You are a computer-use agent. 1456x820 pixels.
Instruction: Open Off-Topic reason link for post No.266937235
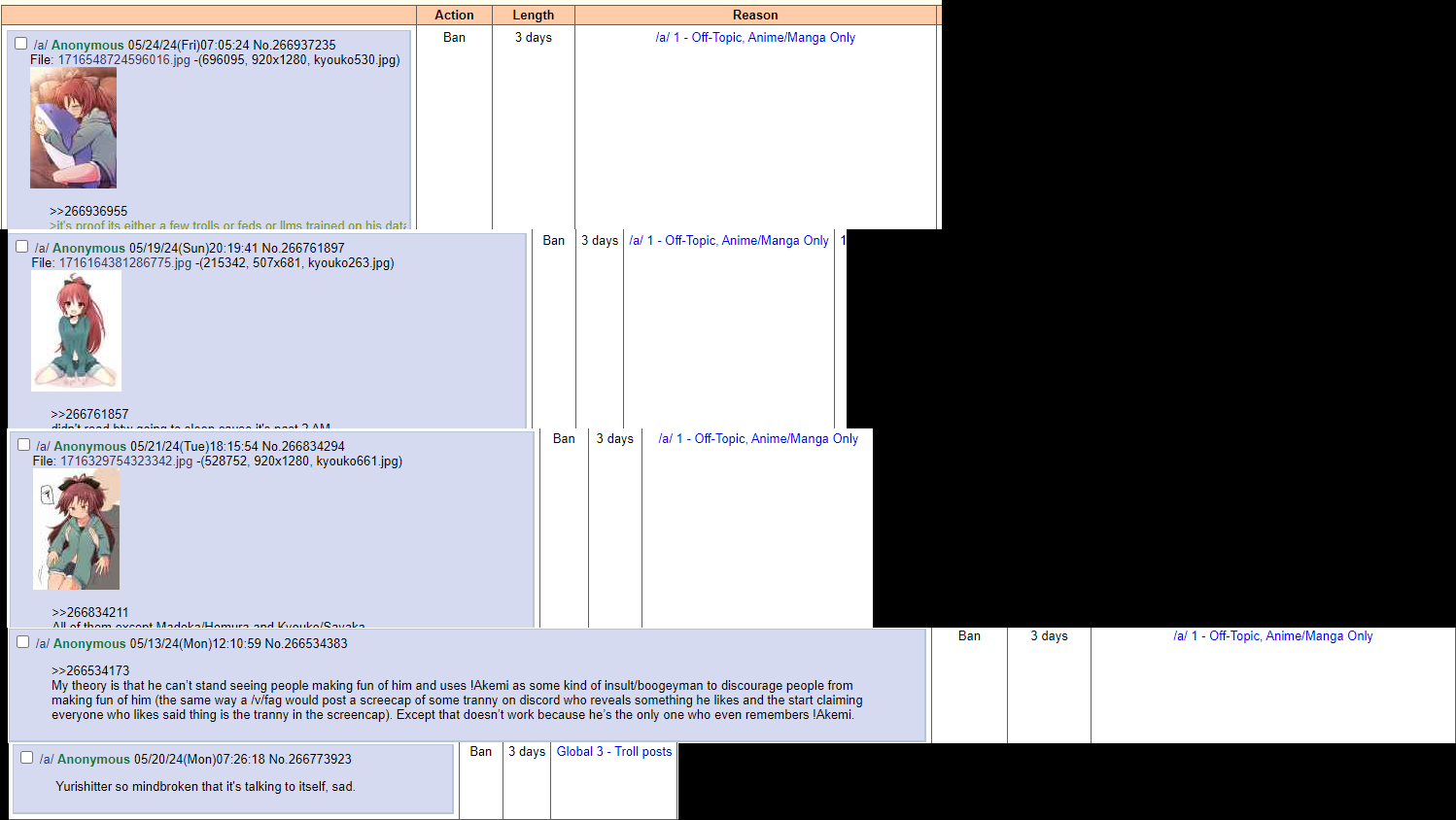[755, 38]
